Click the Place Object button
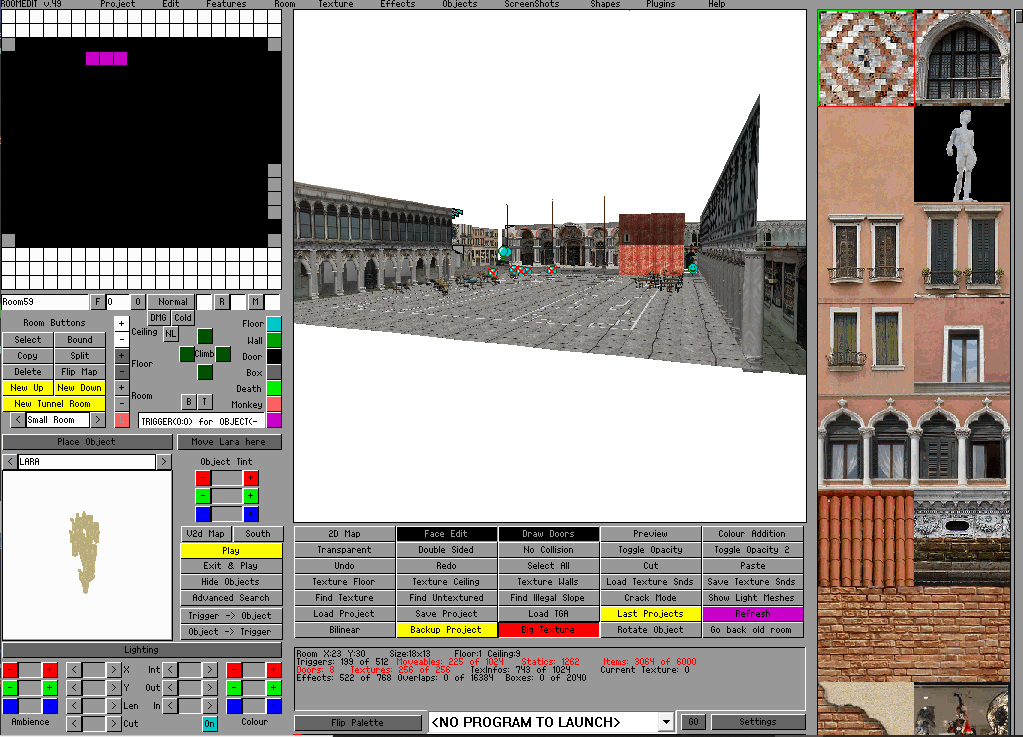 (87, 442)
